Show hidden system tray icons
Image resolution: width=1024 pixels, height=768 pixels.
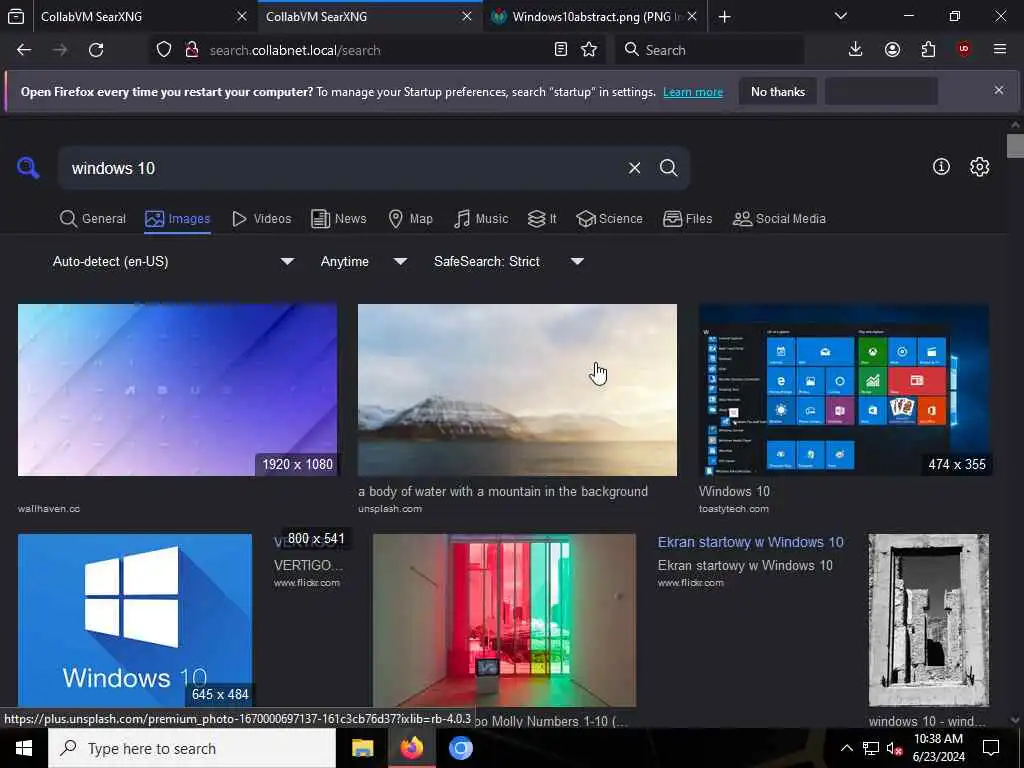(846, 748)
